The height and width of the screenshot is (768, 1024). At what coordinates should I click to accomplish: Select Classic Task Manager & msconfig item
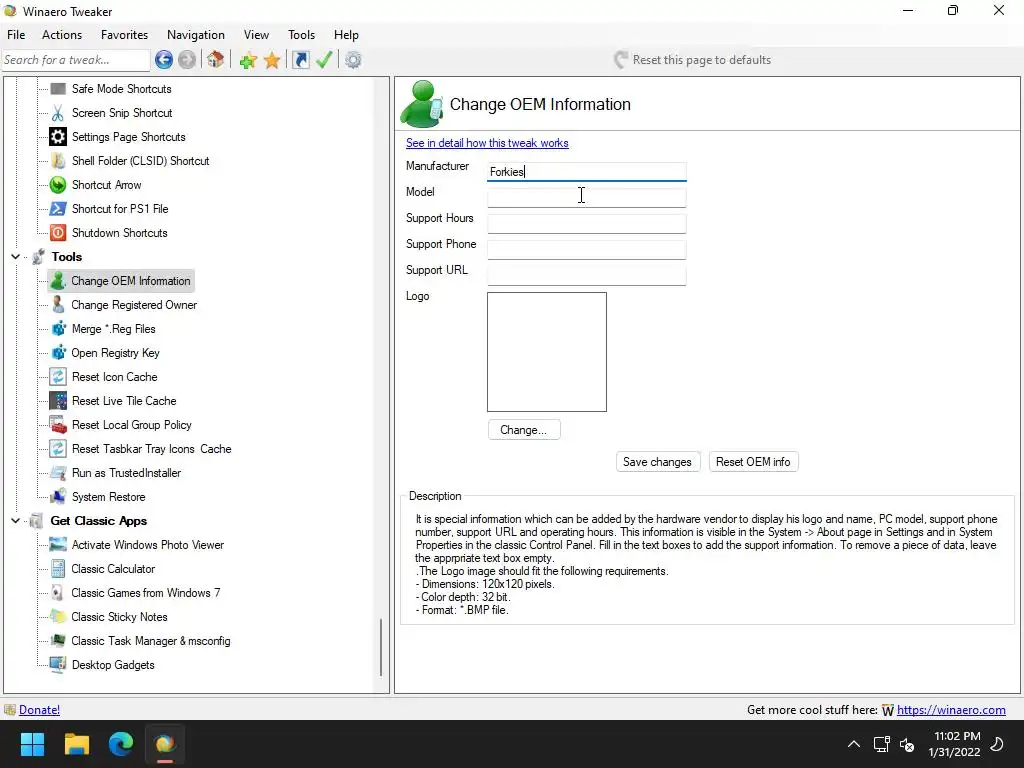(151, 641)
